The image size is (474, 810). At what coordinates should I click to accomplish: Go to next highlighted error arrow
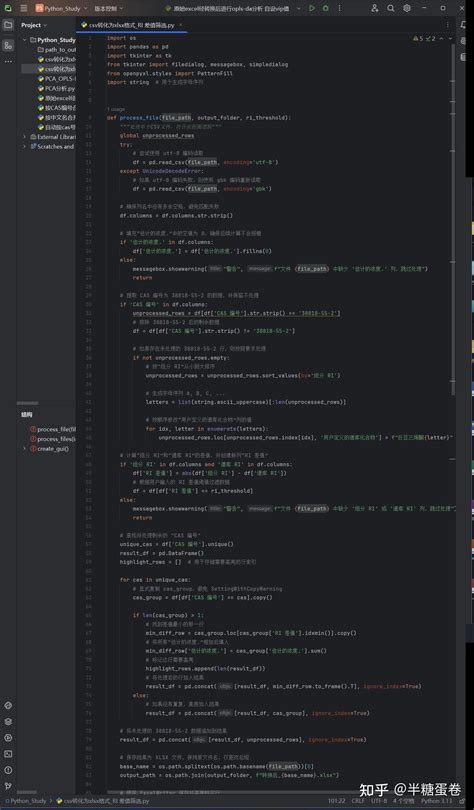point(451,38)
